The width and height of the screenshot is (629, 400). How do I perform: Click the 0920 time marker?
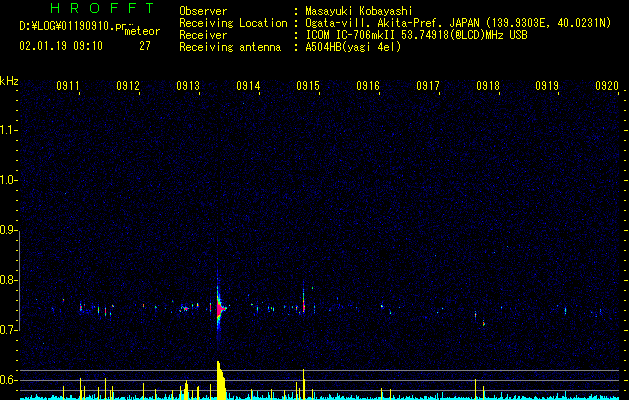pos(607,86)
